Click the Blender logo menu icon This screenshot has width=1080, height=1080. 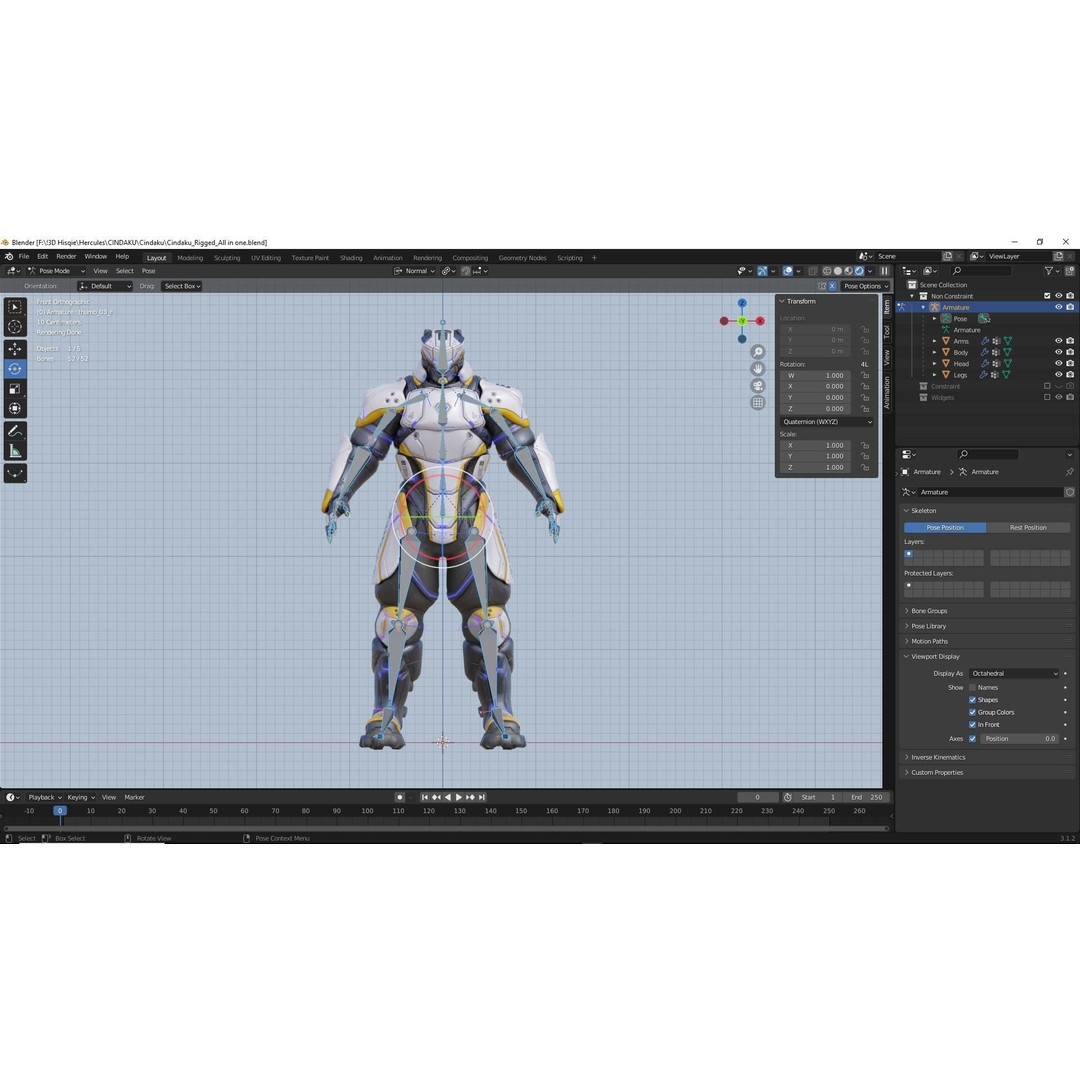pos(9,256)
